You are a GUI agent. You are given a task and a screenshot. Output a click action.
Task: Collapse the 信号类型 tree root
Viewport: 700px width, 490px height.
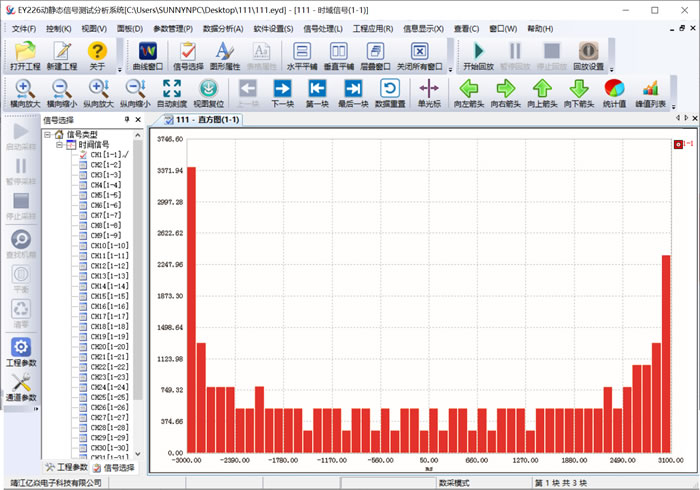pos(47,134)
